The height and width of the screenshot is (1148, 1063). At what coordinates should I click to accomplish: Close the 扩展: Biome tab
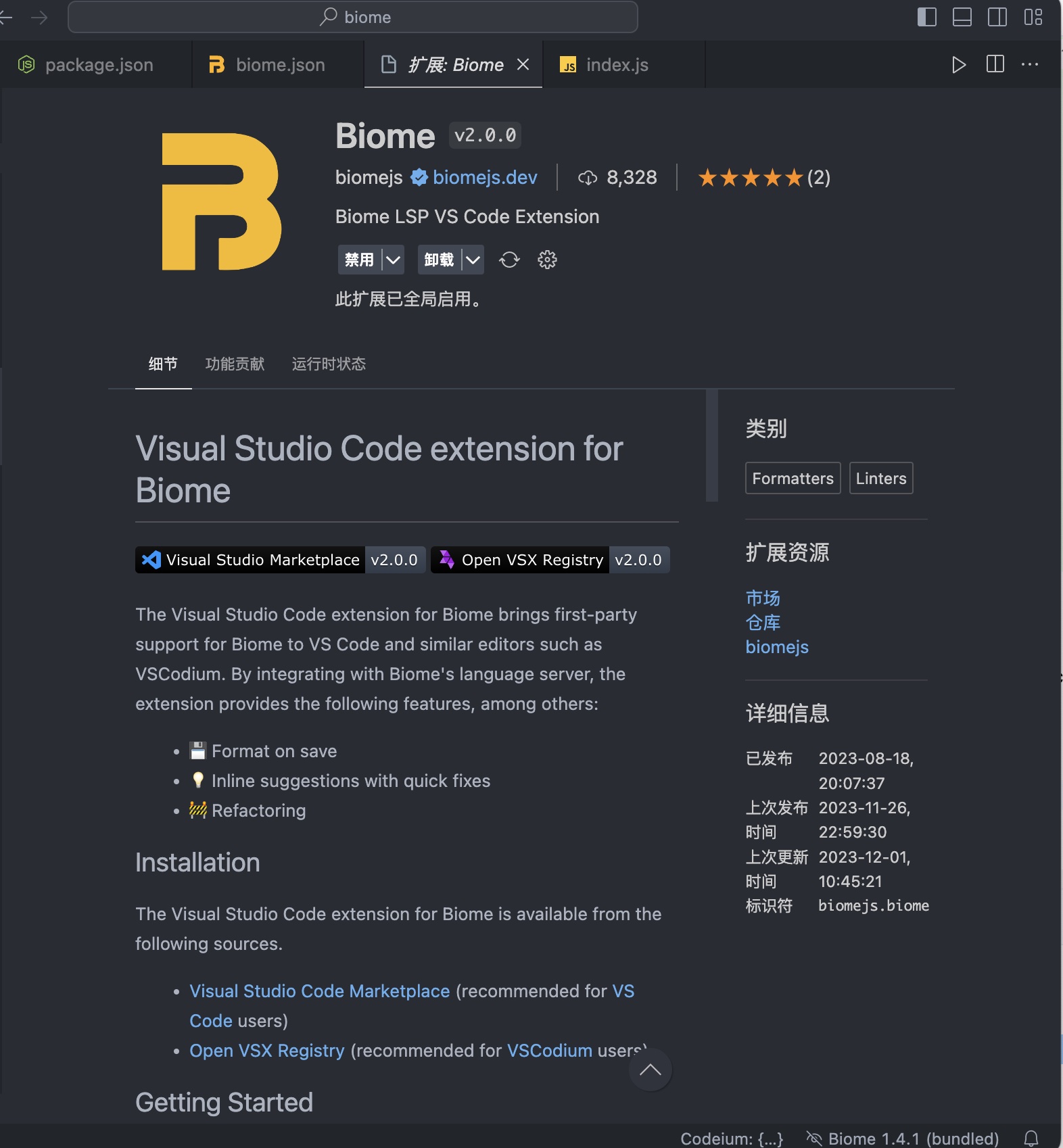click(x=523, y=64)
